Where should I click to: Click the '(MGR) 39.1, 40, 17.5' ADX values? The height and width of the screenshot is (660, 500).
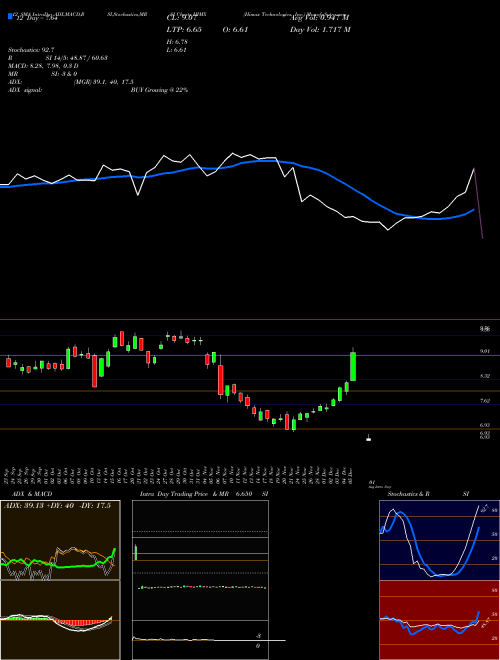tap(104, 82)
